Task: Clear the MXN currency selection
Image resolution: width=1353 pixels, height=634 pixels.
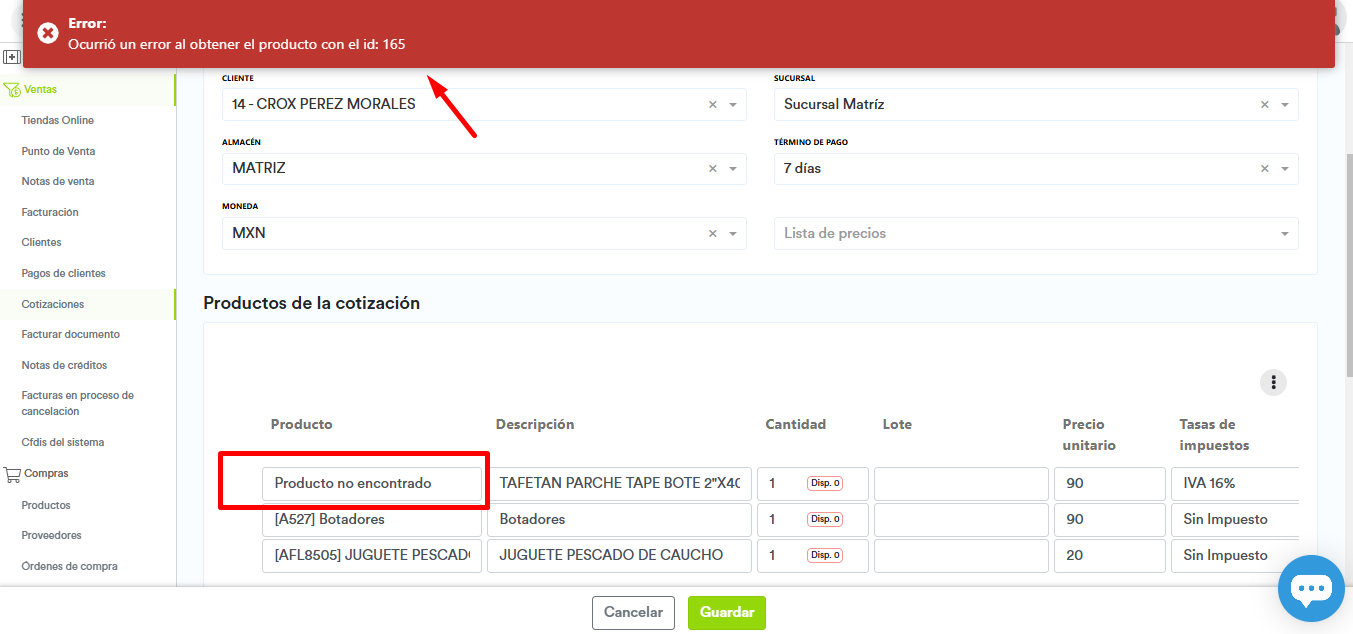Action: (x=713, y=233)
